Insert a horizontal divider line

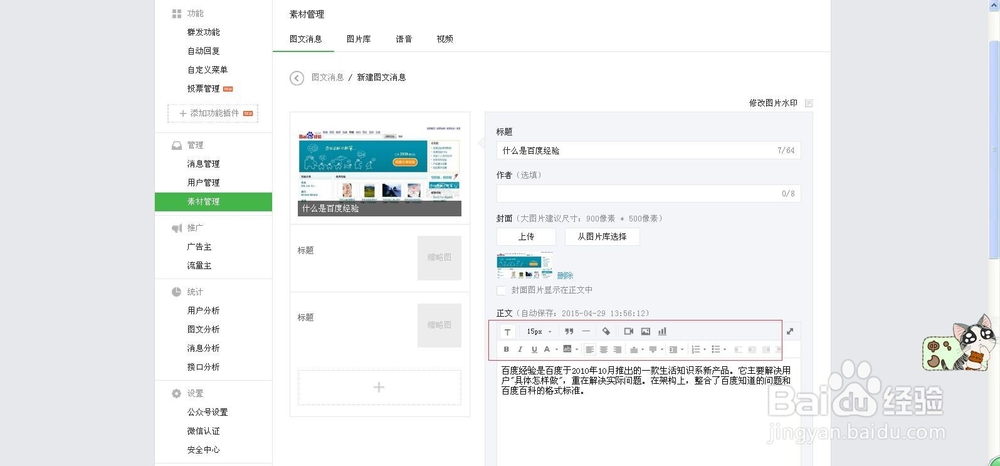(586, 331)
